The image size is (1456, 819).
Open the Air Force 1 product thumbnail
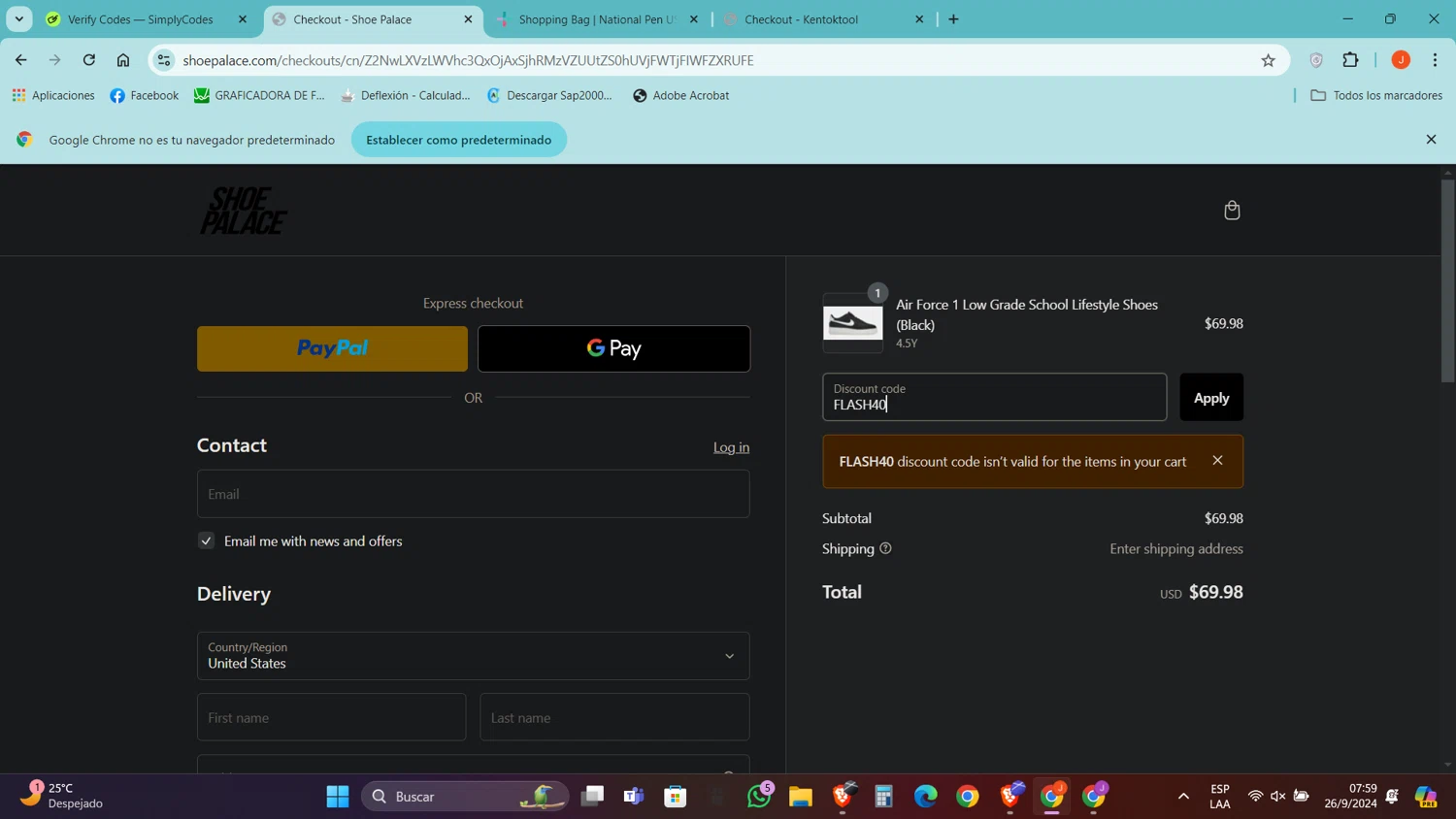[852, 323]
